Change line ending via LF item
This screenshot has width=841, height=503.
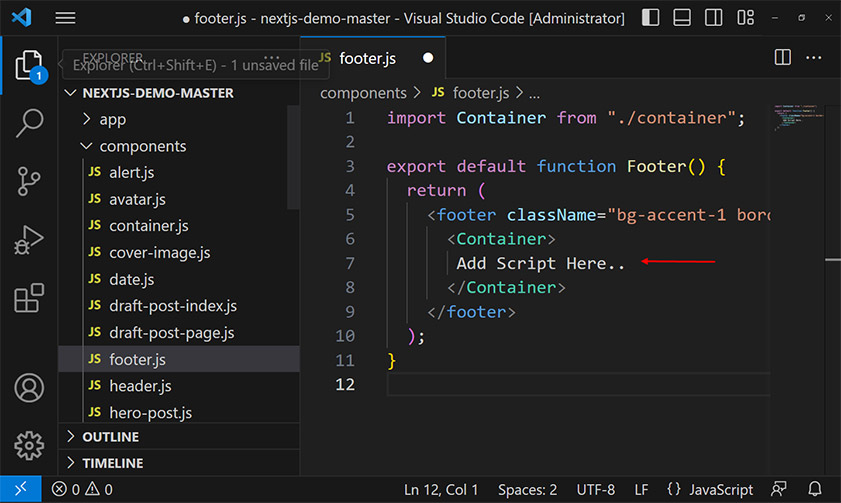[641, 489]
